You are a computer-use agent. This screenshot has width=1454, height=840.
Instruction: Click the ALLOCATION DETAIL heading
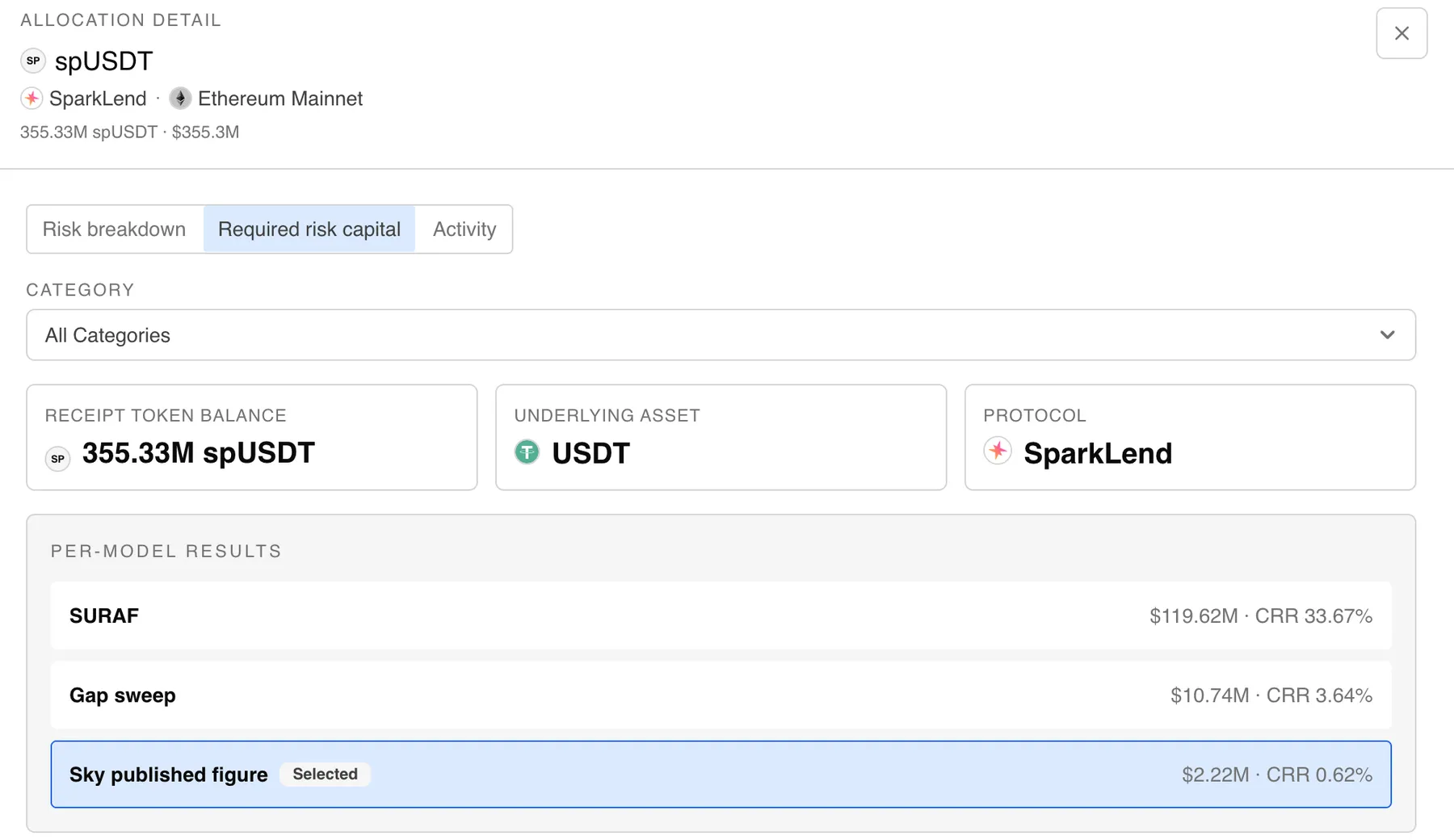click(120, 20)
